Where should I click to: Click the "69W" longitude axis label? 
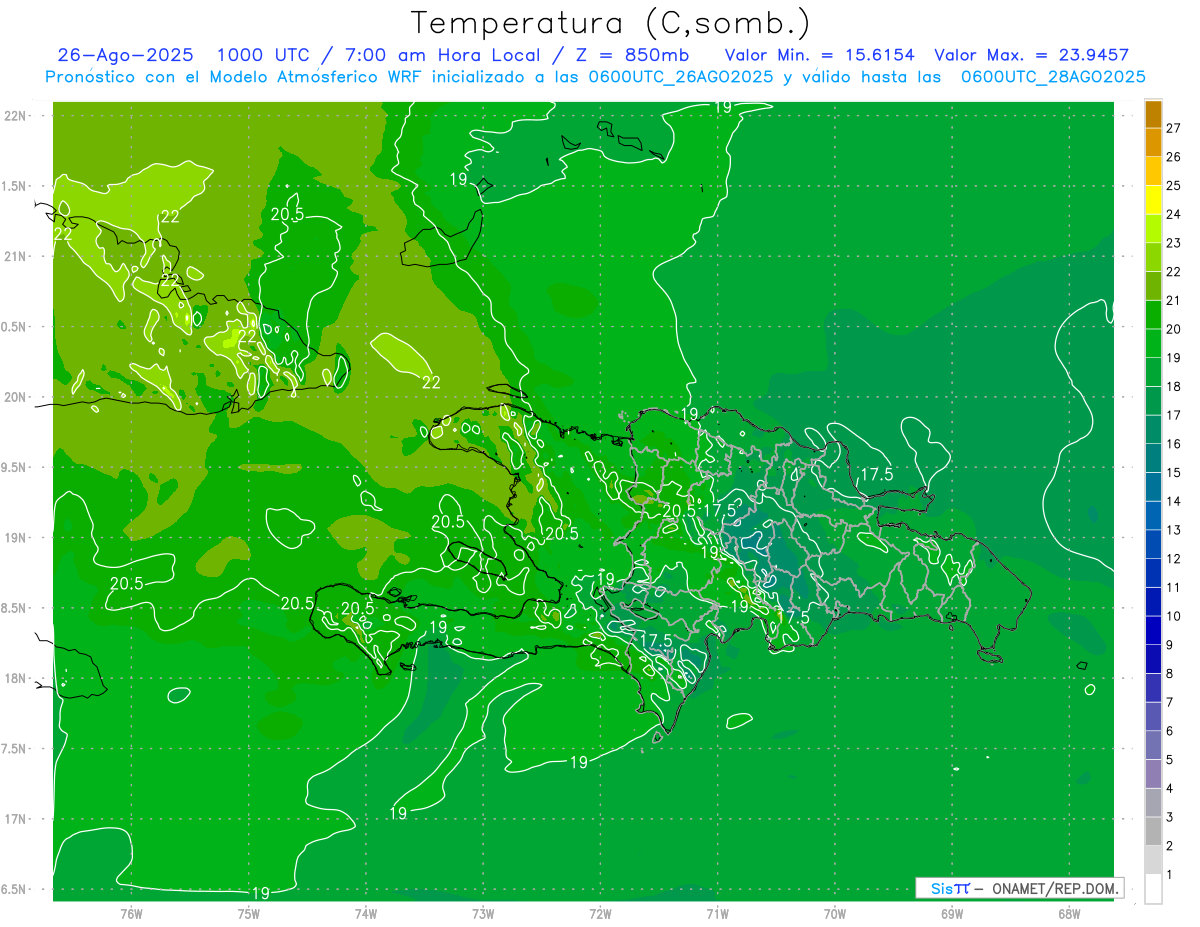point(951,913)
